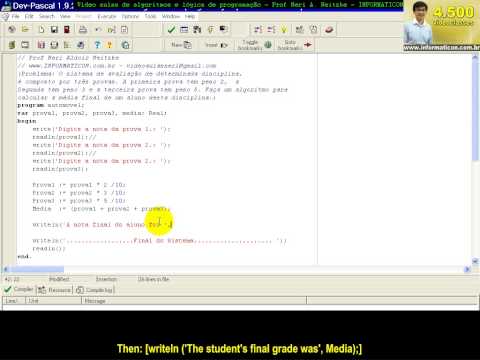Click the printer icon
The width and height of the screenshot is (480, 360).
click(x=83, y=30)
